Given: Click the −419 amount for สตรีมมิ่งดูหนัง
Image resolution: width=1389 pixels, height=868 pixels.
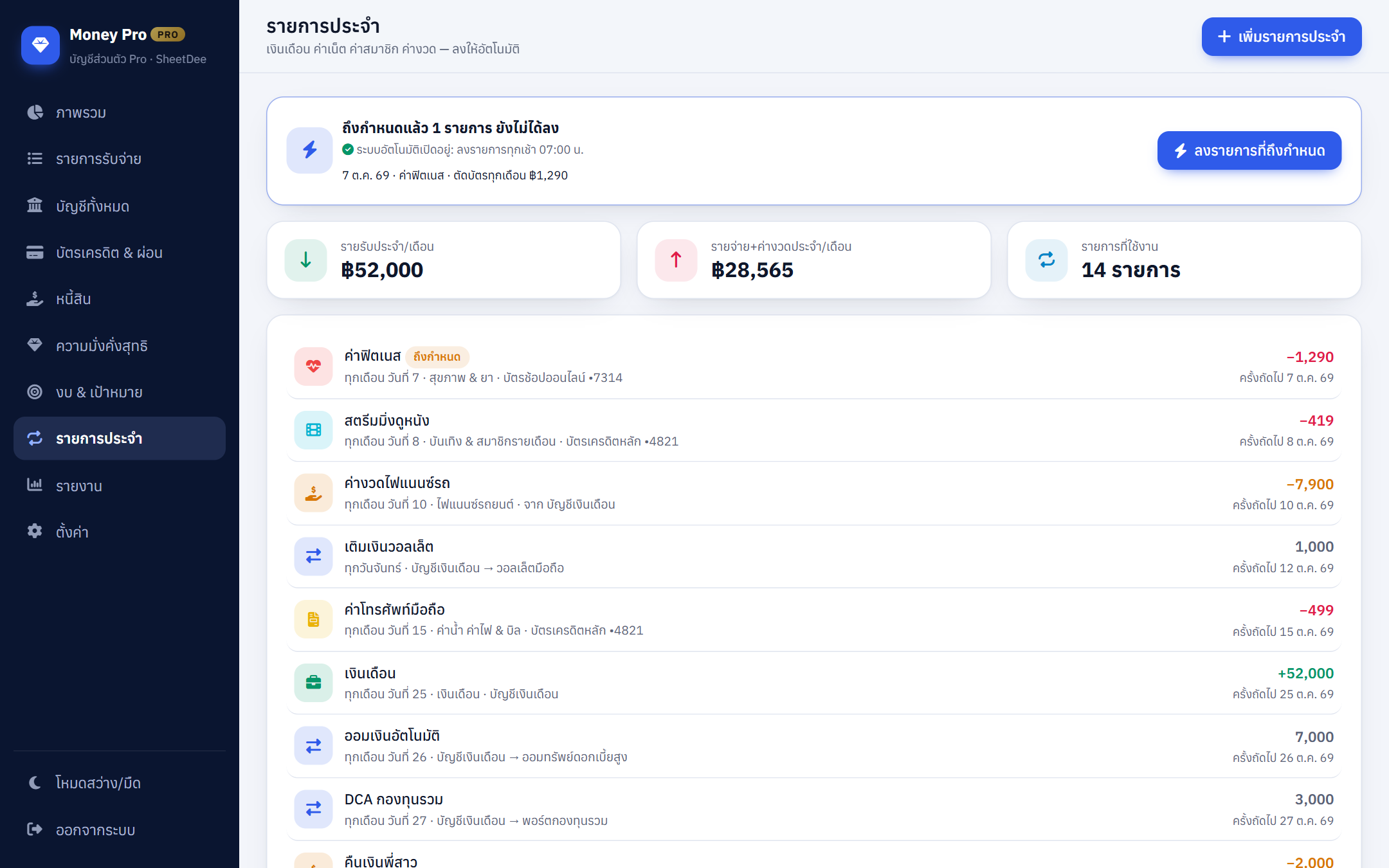Looking at the screenshot, I should tap(1316, 420).
